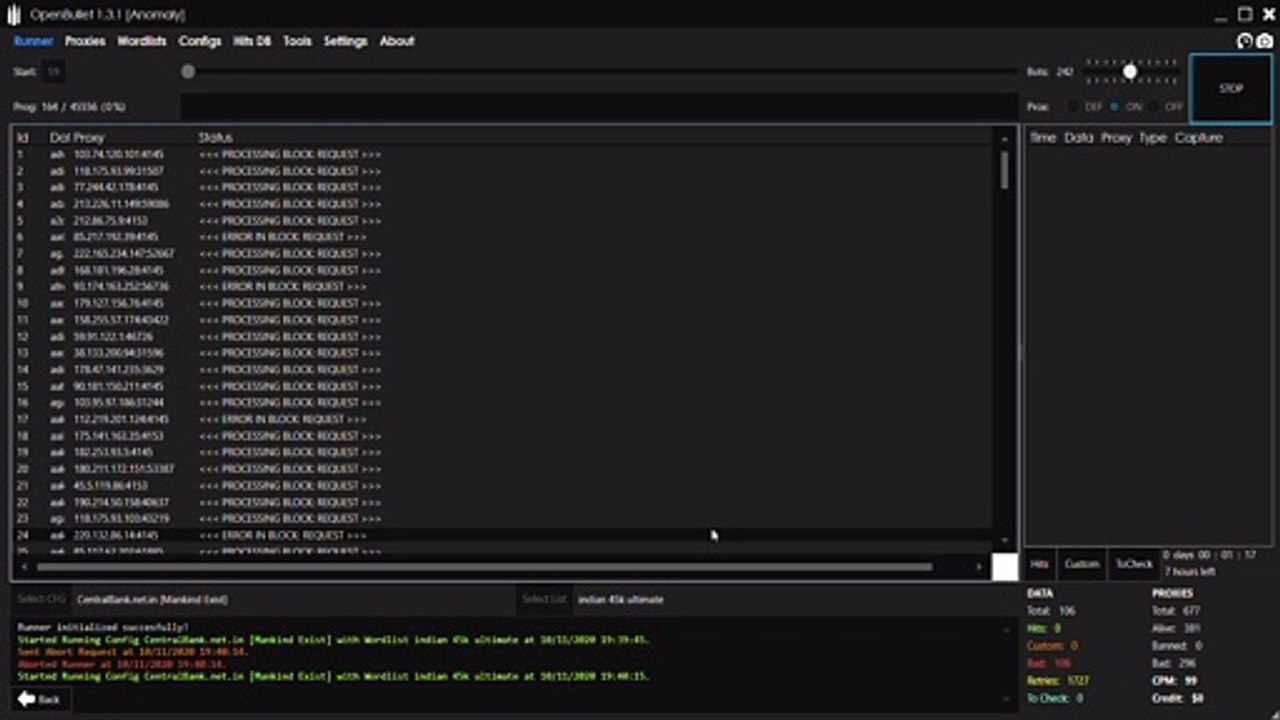Click the OpenBullet logo in title bar
Viewport: 1280px width, 720px height.
15,14
